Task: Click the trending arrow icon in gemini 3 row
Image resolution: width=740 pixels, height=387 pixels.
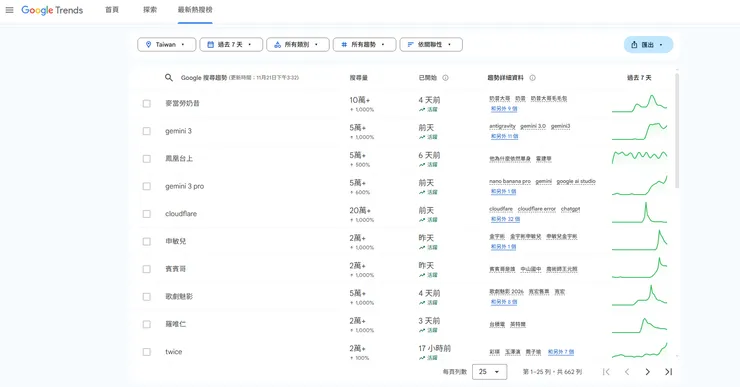Action: pyautogui.click(x=422, y=137)
